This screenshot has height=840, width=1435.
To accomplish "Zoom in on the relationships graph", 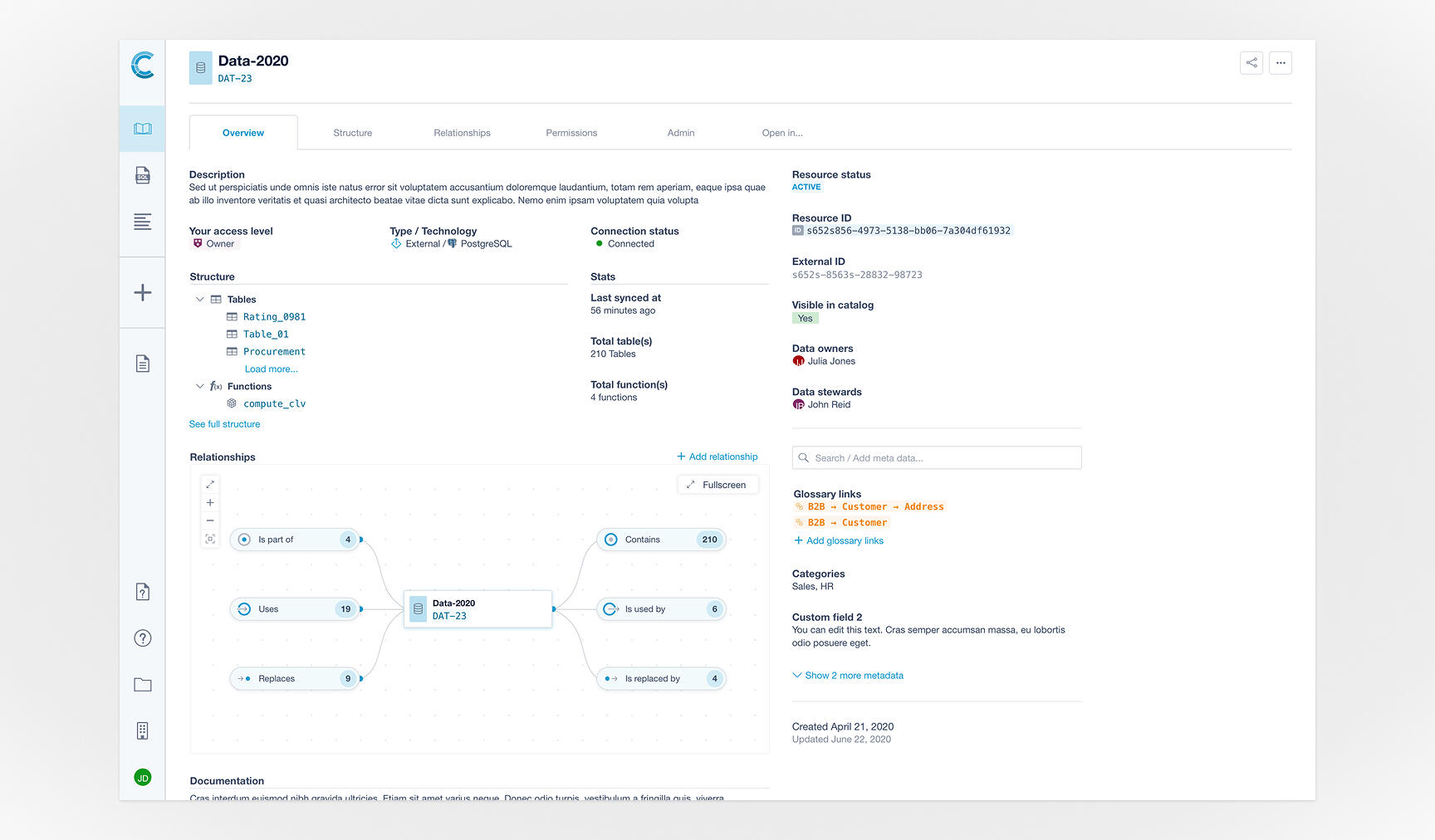I will coord(210,503).
